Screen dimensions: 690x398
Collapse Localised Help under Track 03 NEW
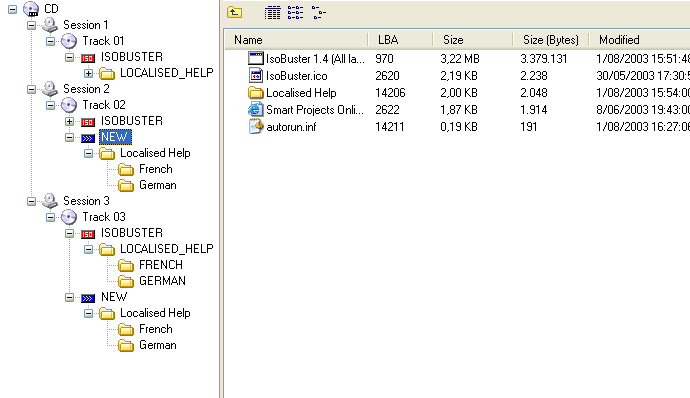[x=88, y=313]
